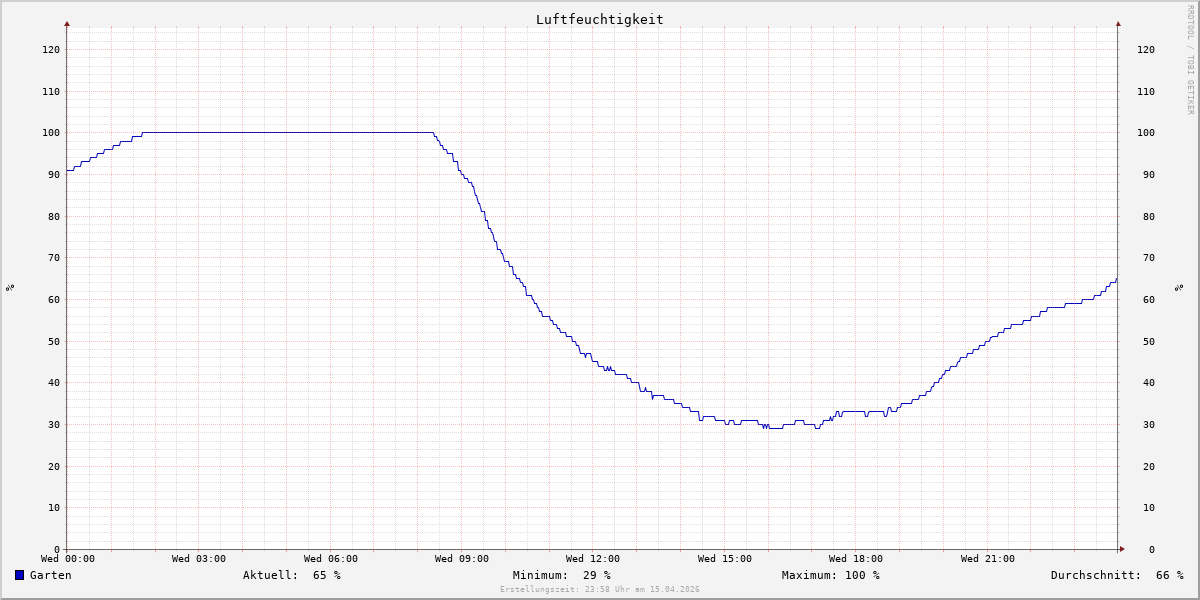Click the red arrow ending the time axis
This screenshot has height=600, width=1200.
[1122, 549]
